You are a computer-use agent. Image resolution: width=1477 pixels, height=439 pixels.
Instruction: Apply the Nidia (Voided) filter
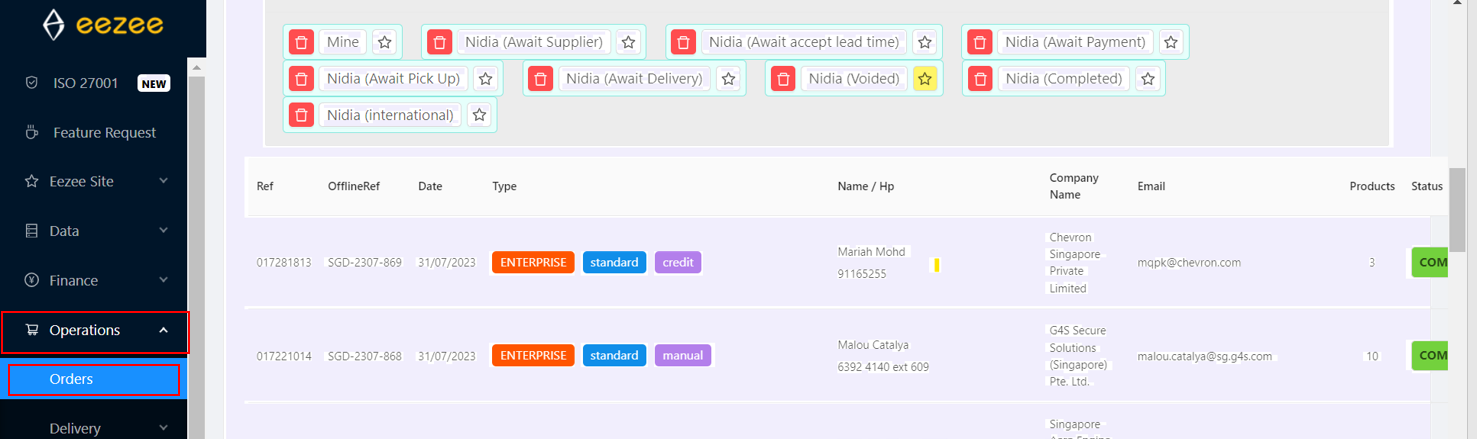coord(854,78)
